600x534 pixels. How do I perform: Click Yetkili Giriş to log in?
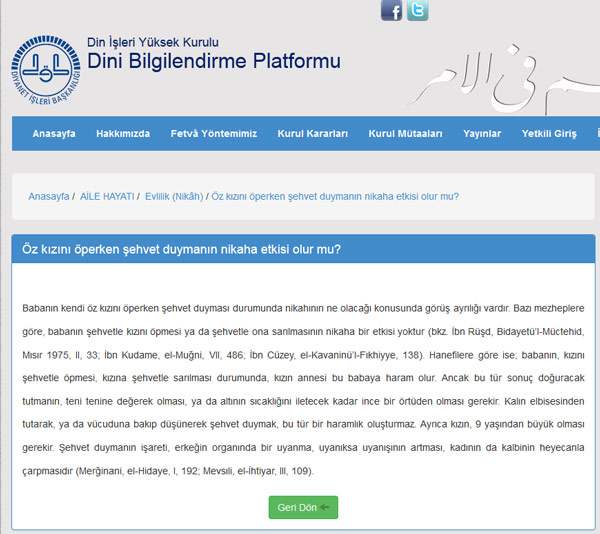549,134
